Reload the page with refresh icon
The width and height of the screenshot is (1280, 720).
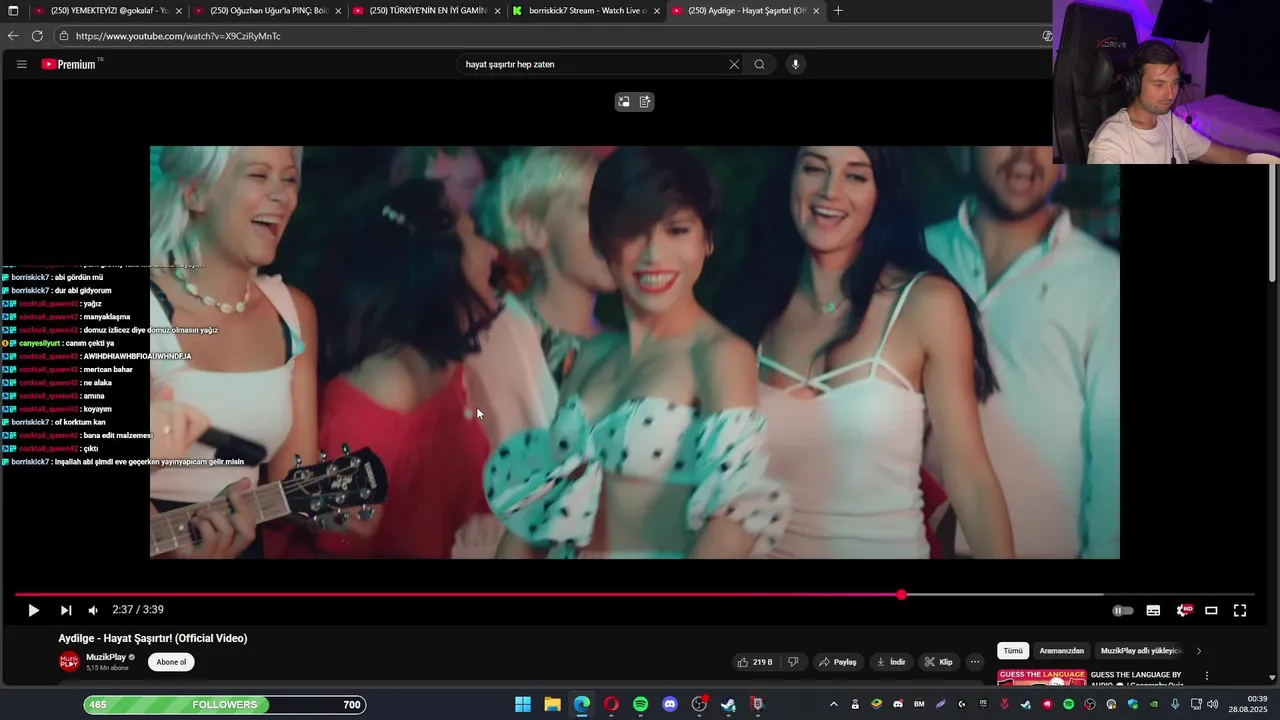click(37, 36)
